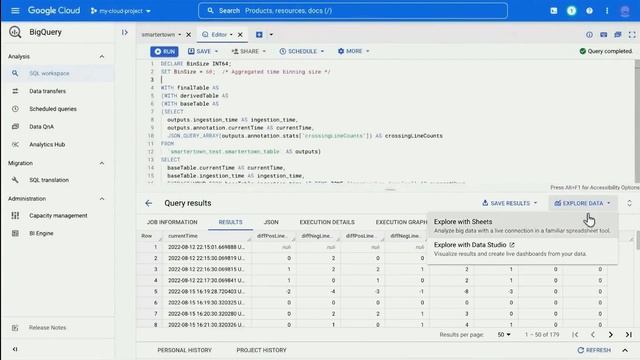This screenshot has width=640, height=360.
Task: Switch to the Editor tab
Action: [x=218, y=35]
